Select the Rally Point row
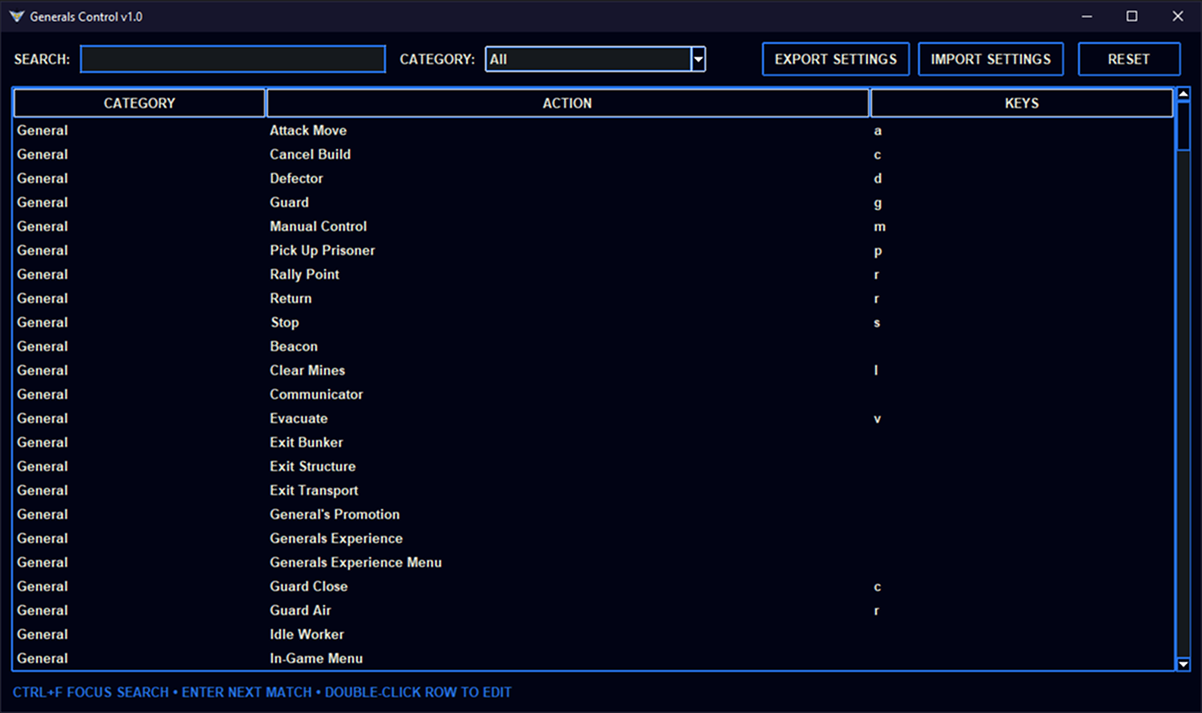Viewport: 1202px width, 713px height. coord(593,274)
